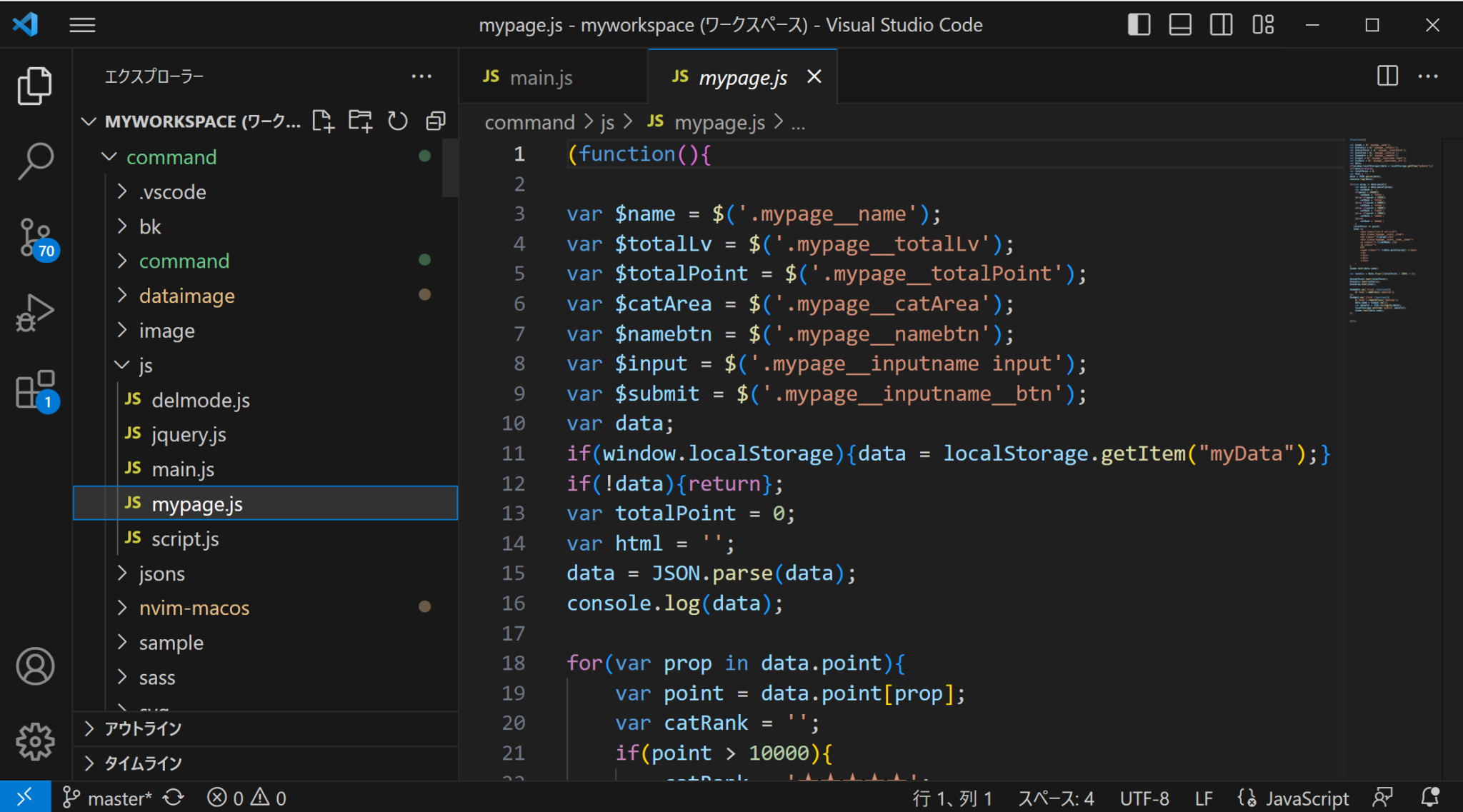Viewport: 1463px width, 812px height.
Task: Switch to the main.js editor tab
Action: (541, 77)
